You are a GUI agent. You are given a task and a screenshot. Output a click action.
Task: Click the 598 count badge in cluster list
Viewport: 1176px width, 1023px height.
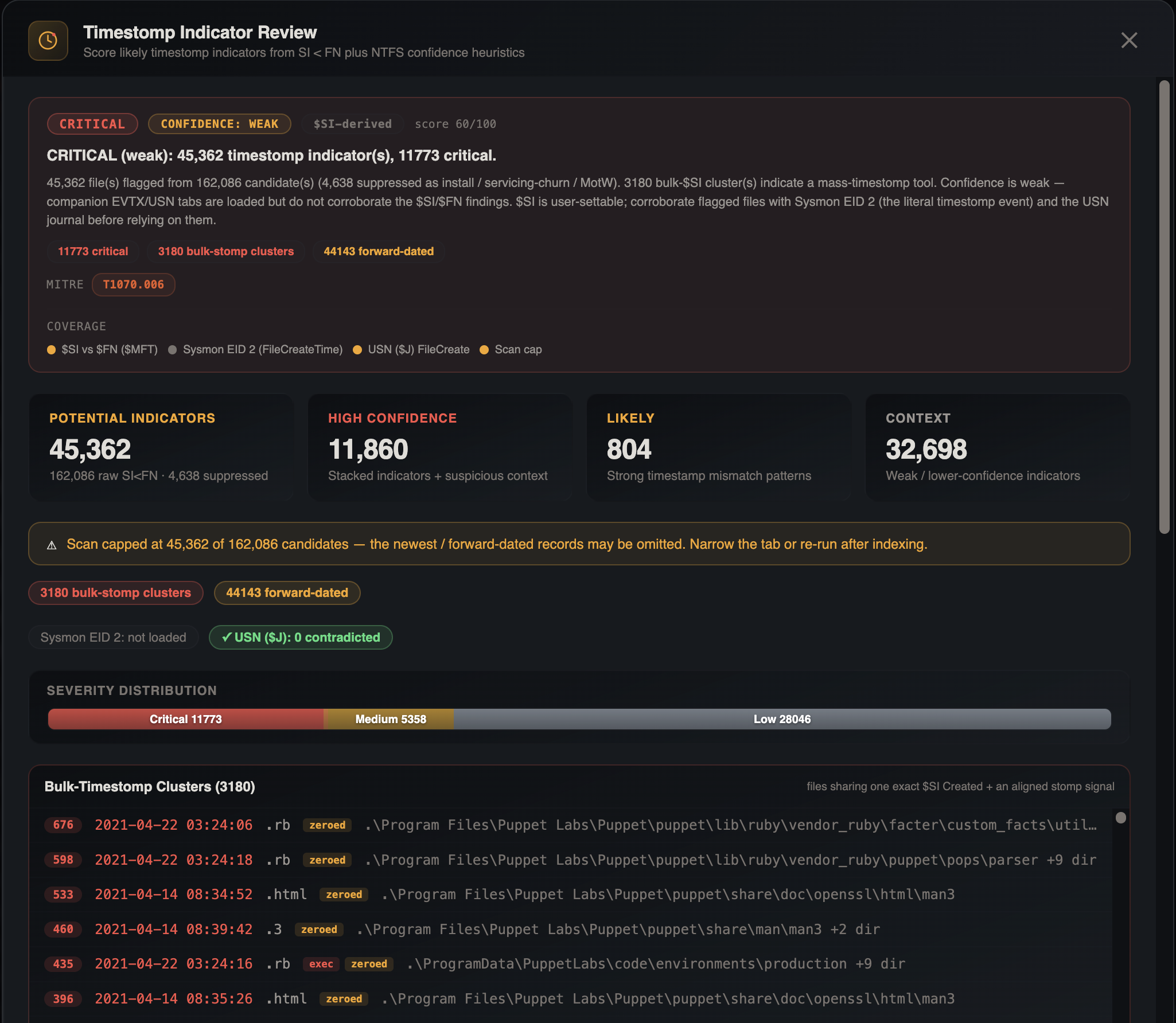point(63,860)
